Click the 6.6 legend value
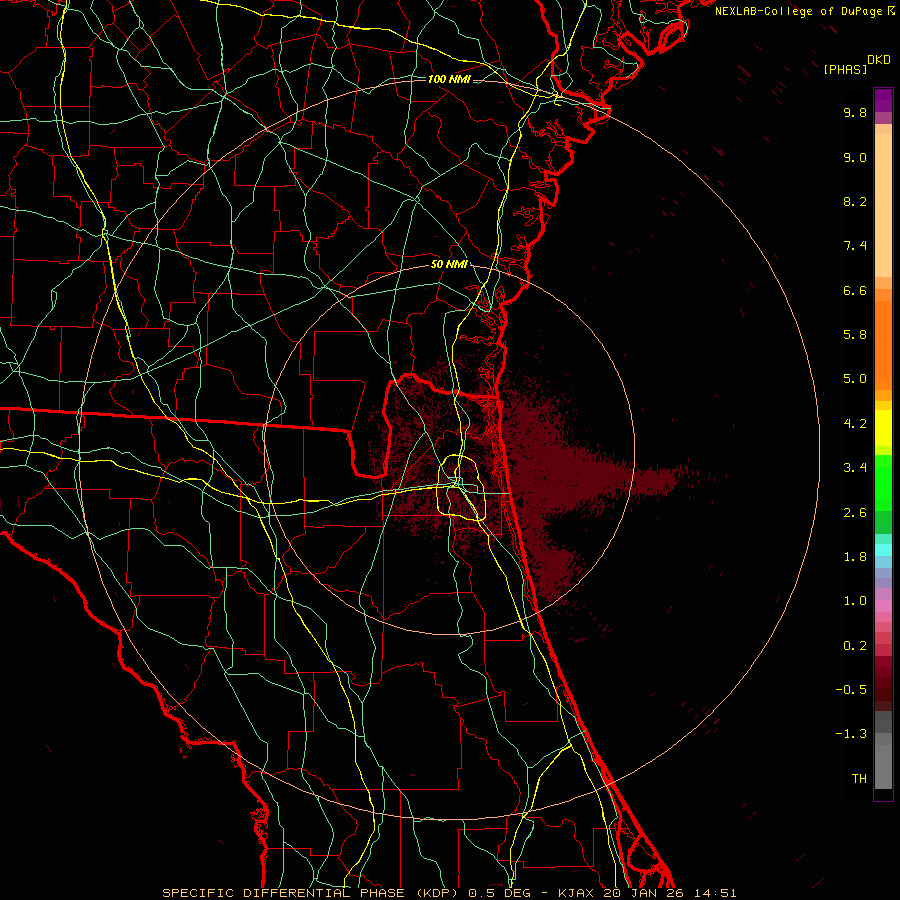The width and height of the screenshot is (900, 900). tap(855, 290)
